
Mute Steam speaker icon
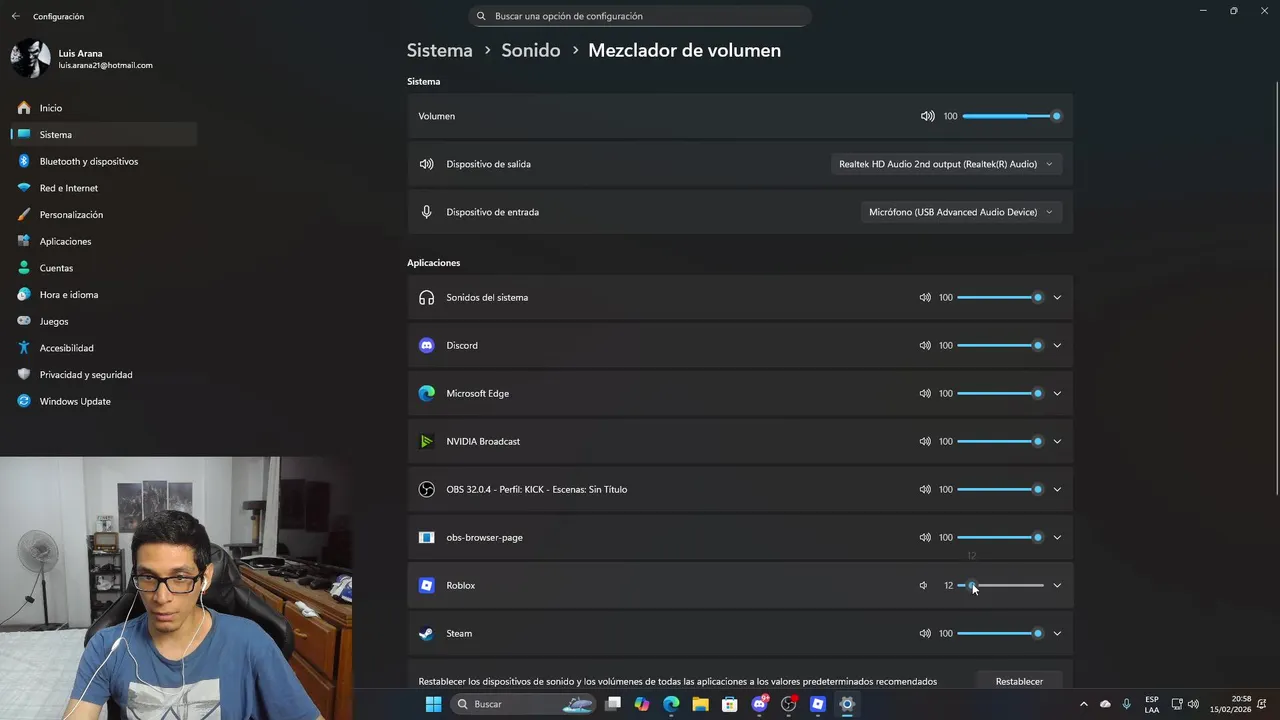925,633
